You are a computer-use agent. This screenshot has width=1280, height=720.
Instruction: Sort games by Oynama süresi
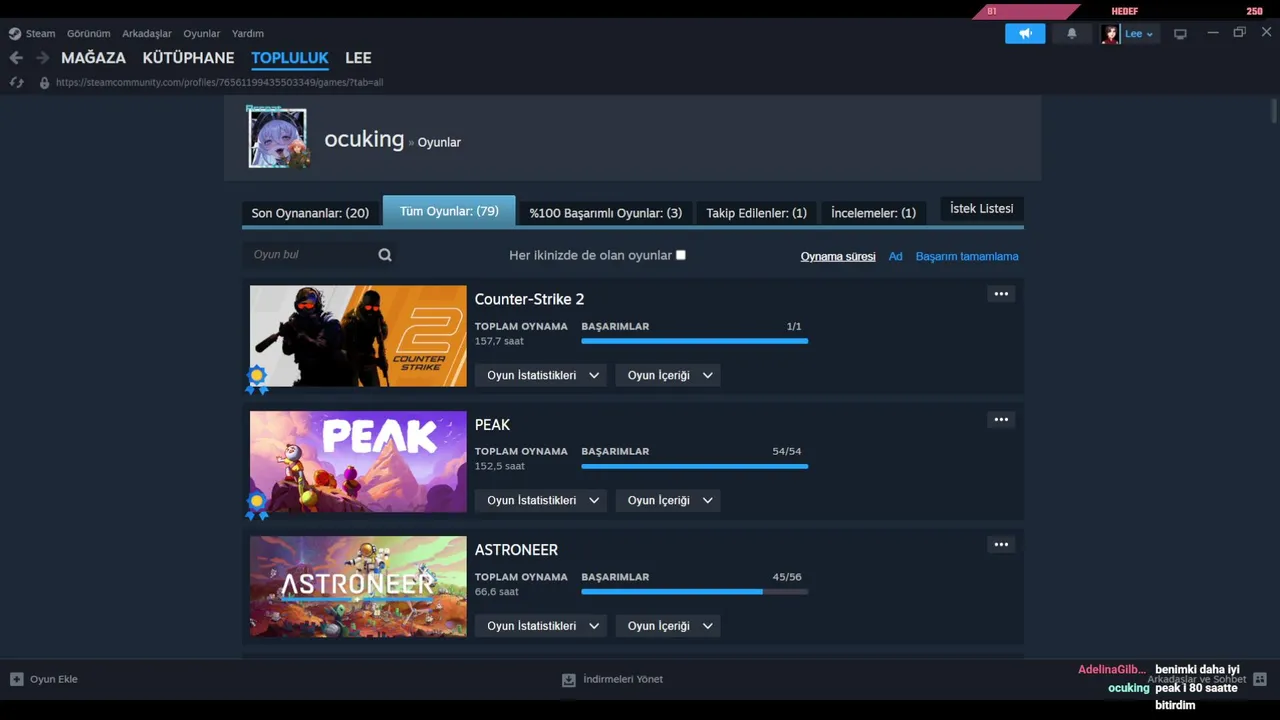838,257
